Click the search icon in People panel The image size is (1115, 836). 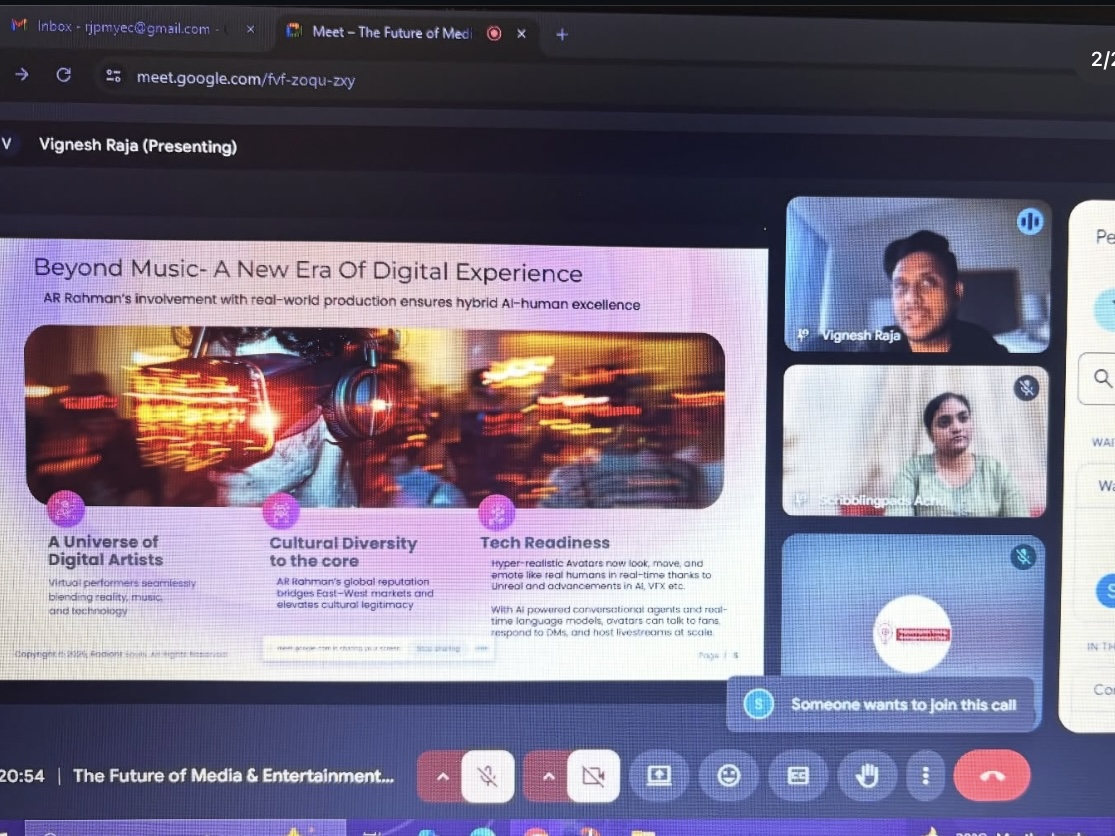[1102, 378]
